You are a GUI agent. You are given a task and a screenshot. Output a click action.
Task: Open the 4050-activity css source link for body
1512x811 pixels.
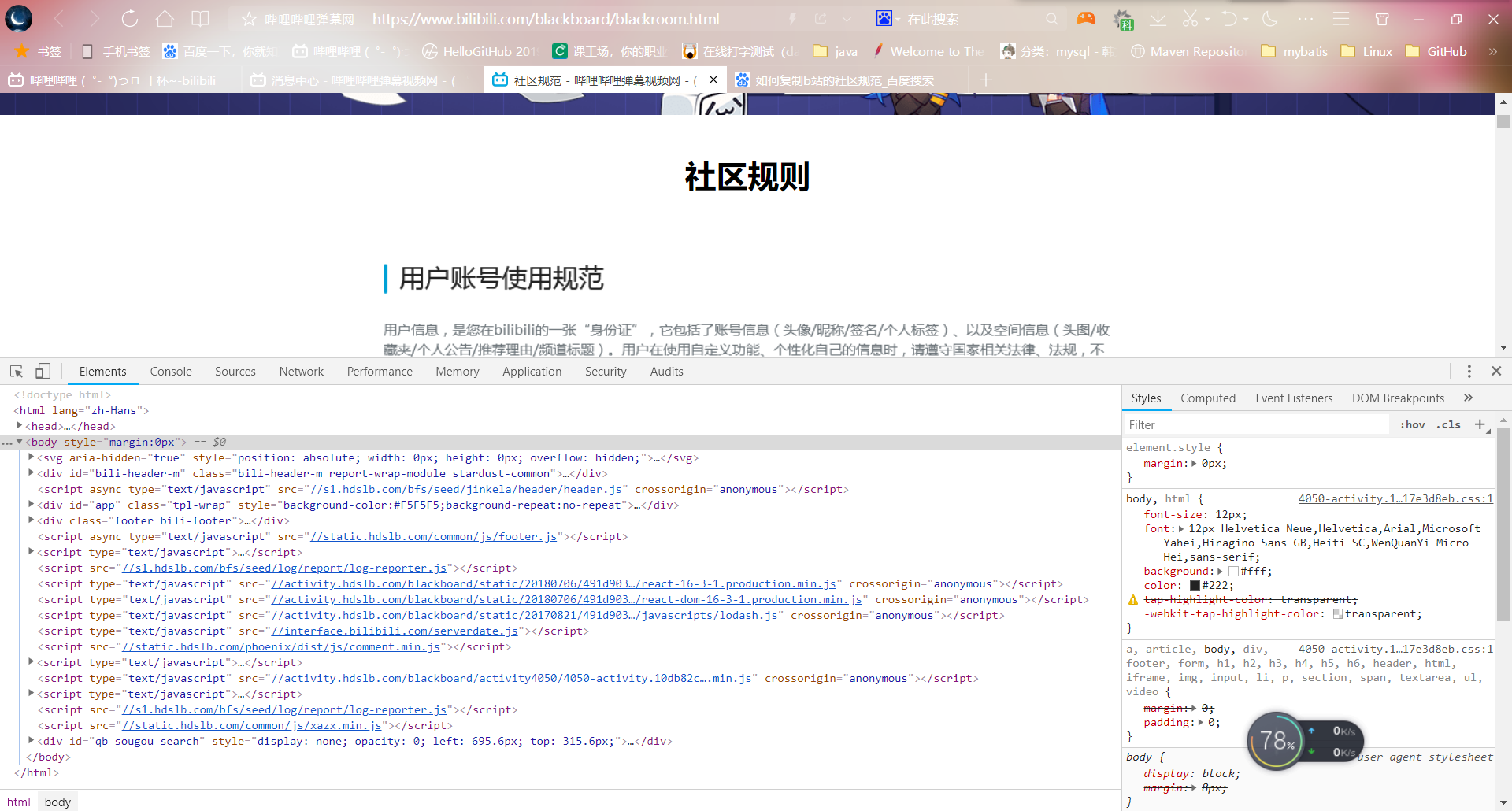click(x=1395, y=498)
